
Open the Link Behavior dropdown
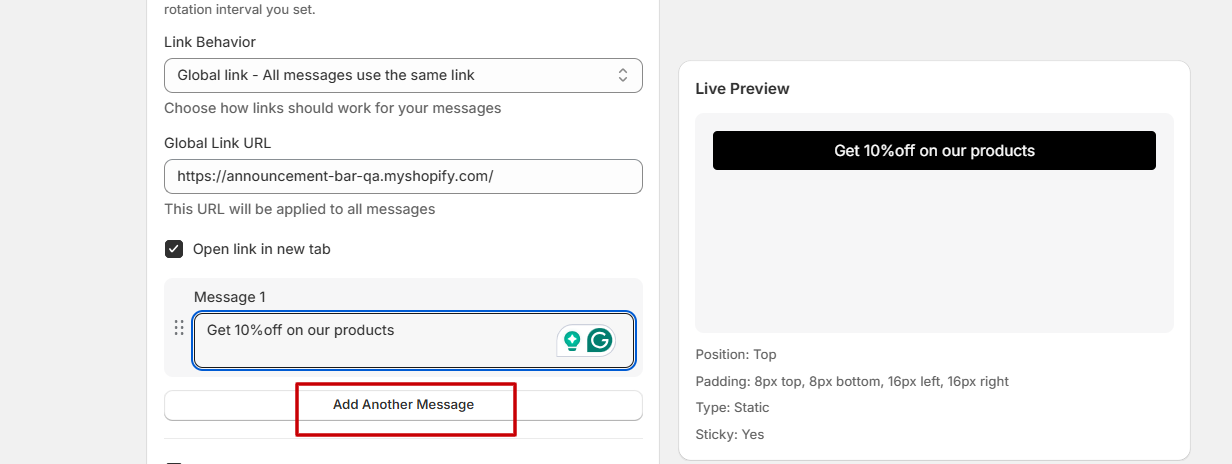pos(403,75)
